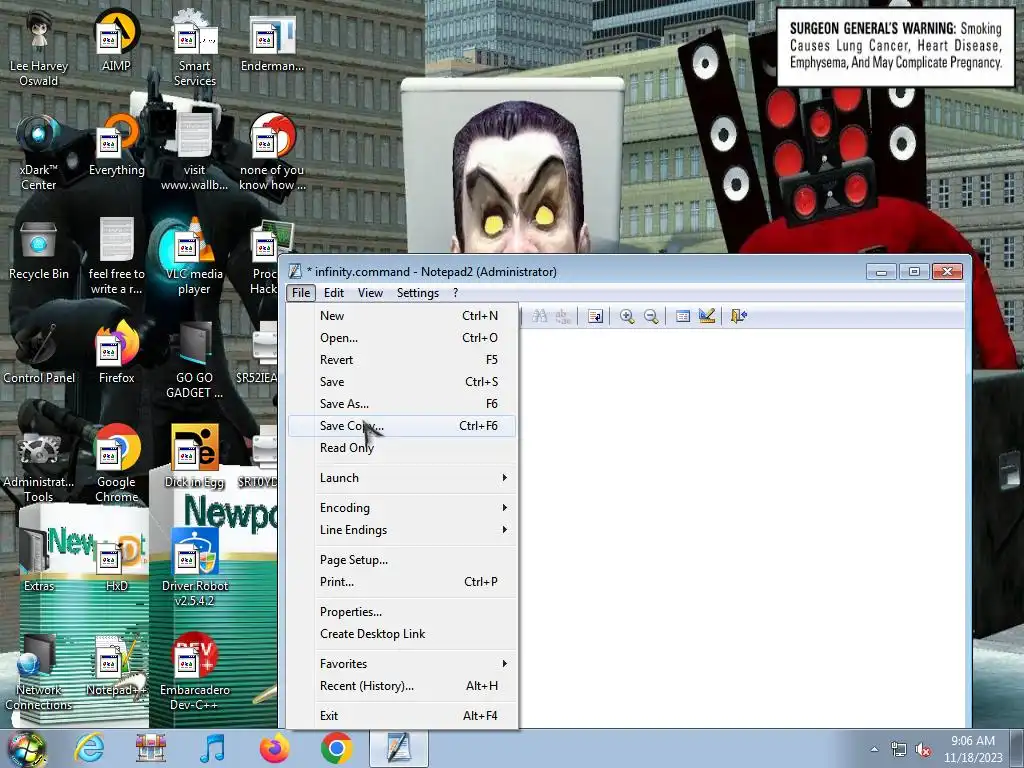This screenshot has width=1024, height=768.
Task: Click the Zoom In magnifier icon
Action: pyautogui.click(x=627, y=316)
